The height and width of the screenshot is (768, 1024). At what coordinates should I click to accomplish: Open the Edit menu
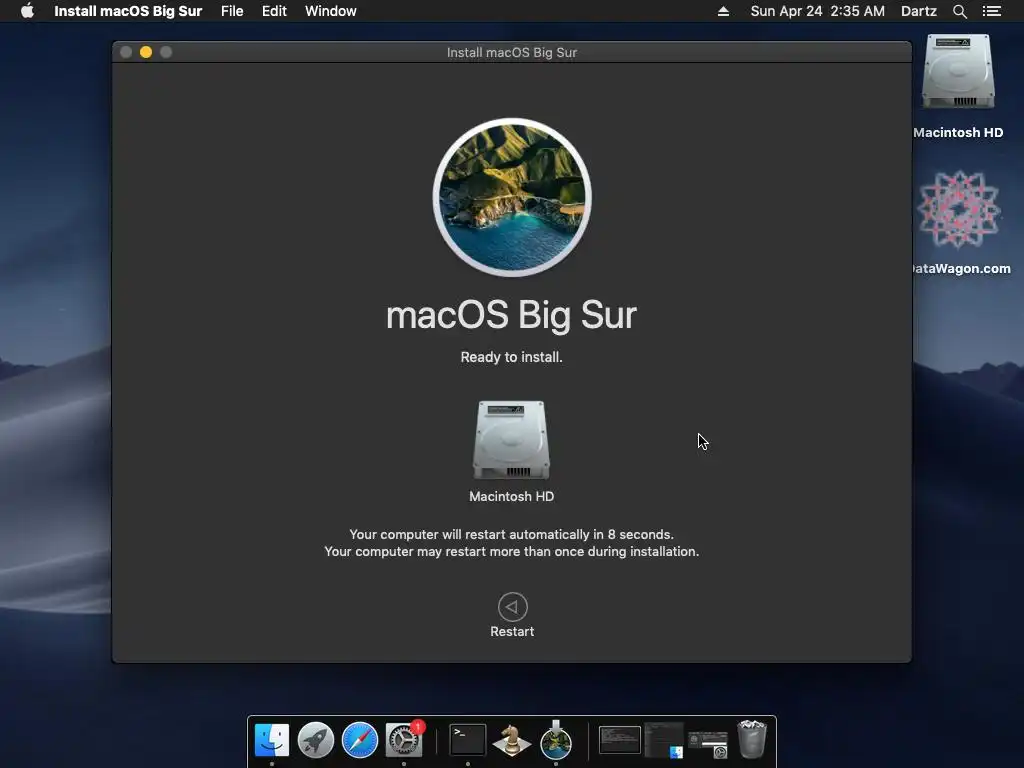[274, 11]
